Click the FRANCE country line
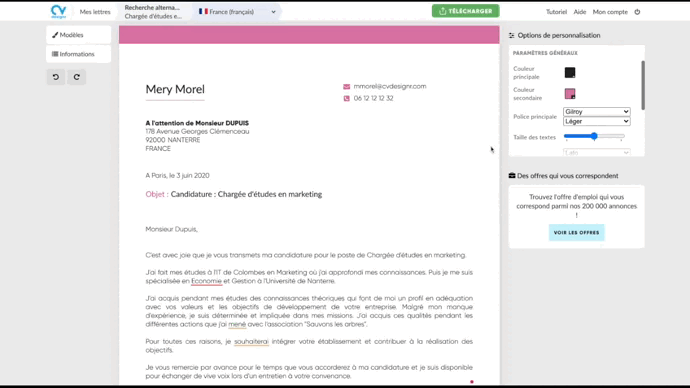This screenshot has width=690, height=388. 158,149
